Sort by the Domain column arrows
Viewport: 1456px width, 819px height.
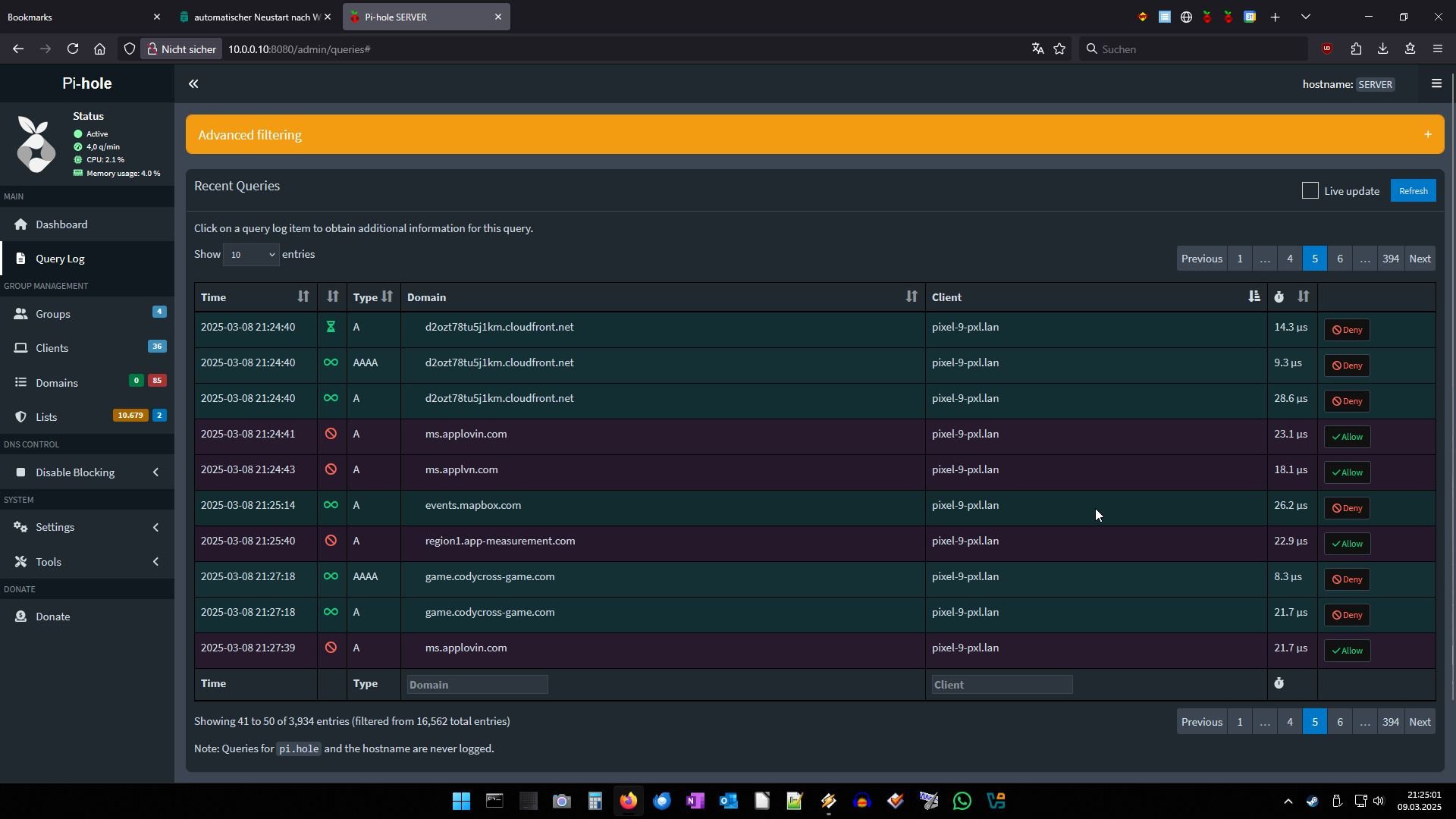point(911,297)
